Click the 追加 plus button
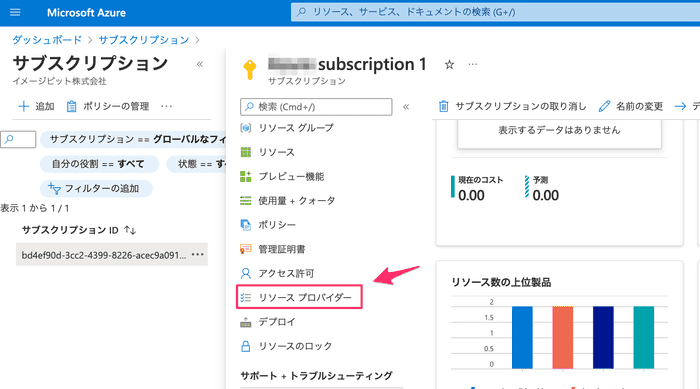The image size is (700, 389). pyautogui.click(x=36, y=106)
